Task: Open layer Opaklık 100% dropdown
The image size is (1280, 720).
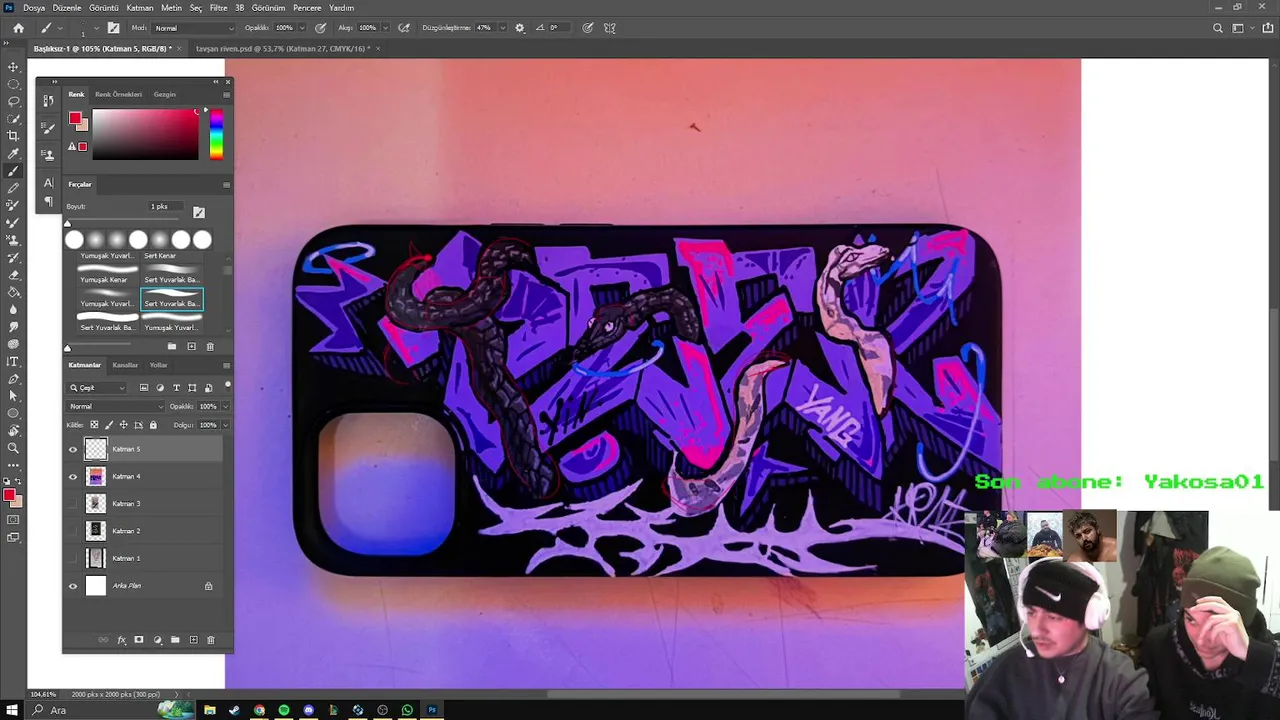Action: tap(224, 407)
